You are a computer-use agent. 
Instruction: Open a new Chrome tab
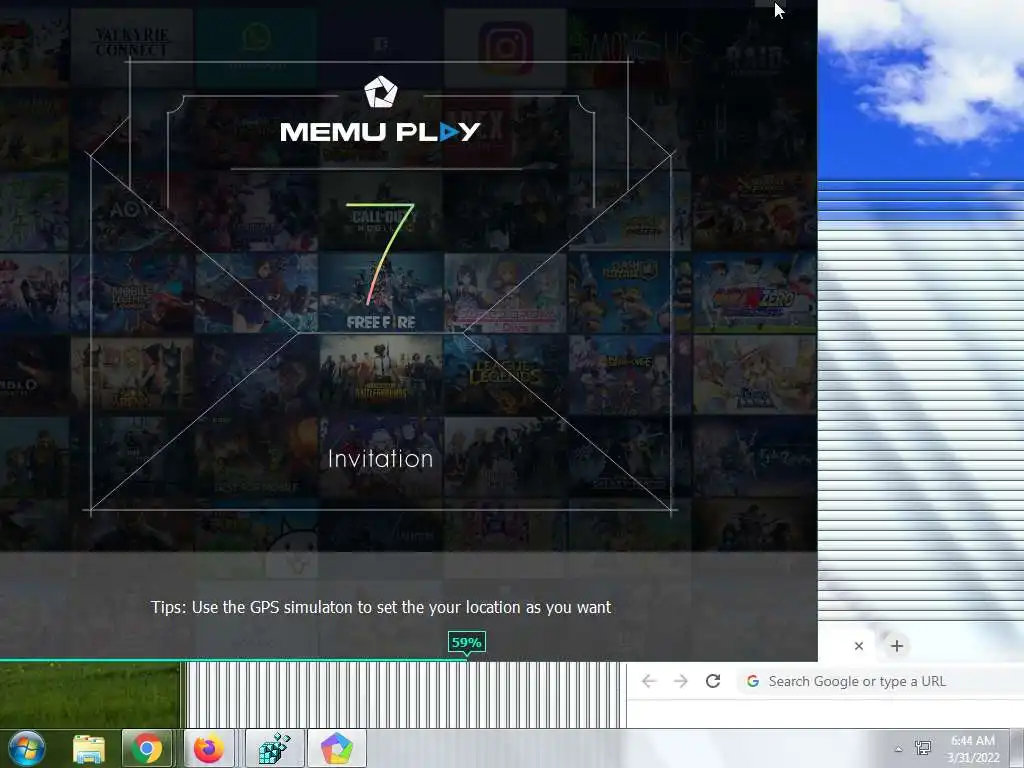click(x=897, y=646)
